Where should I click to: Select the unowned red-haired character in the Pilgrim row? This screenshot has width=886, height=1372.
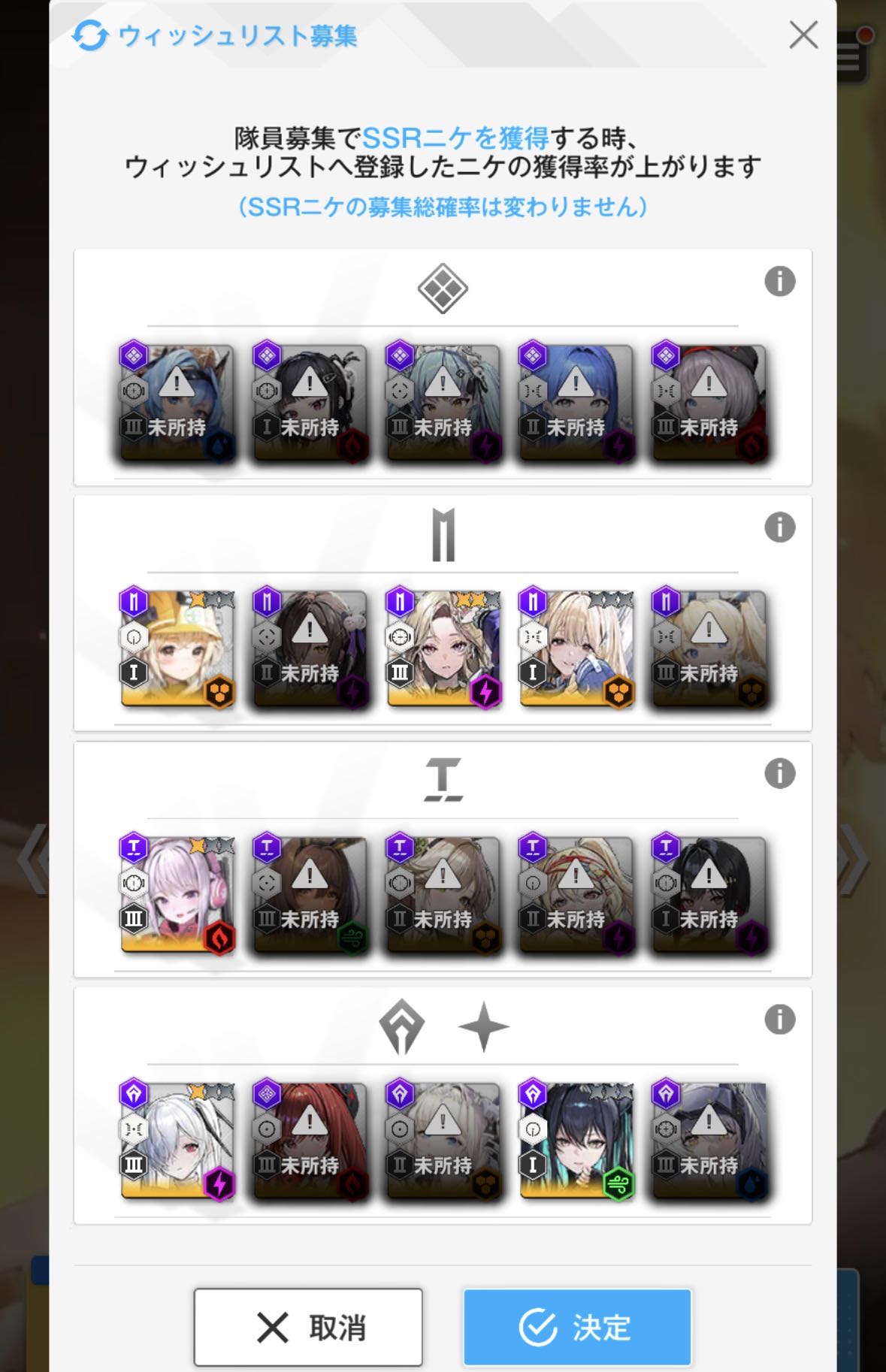310,1141
